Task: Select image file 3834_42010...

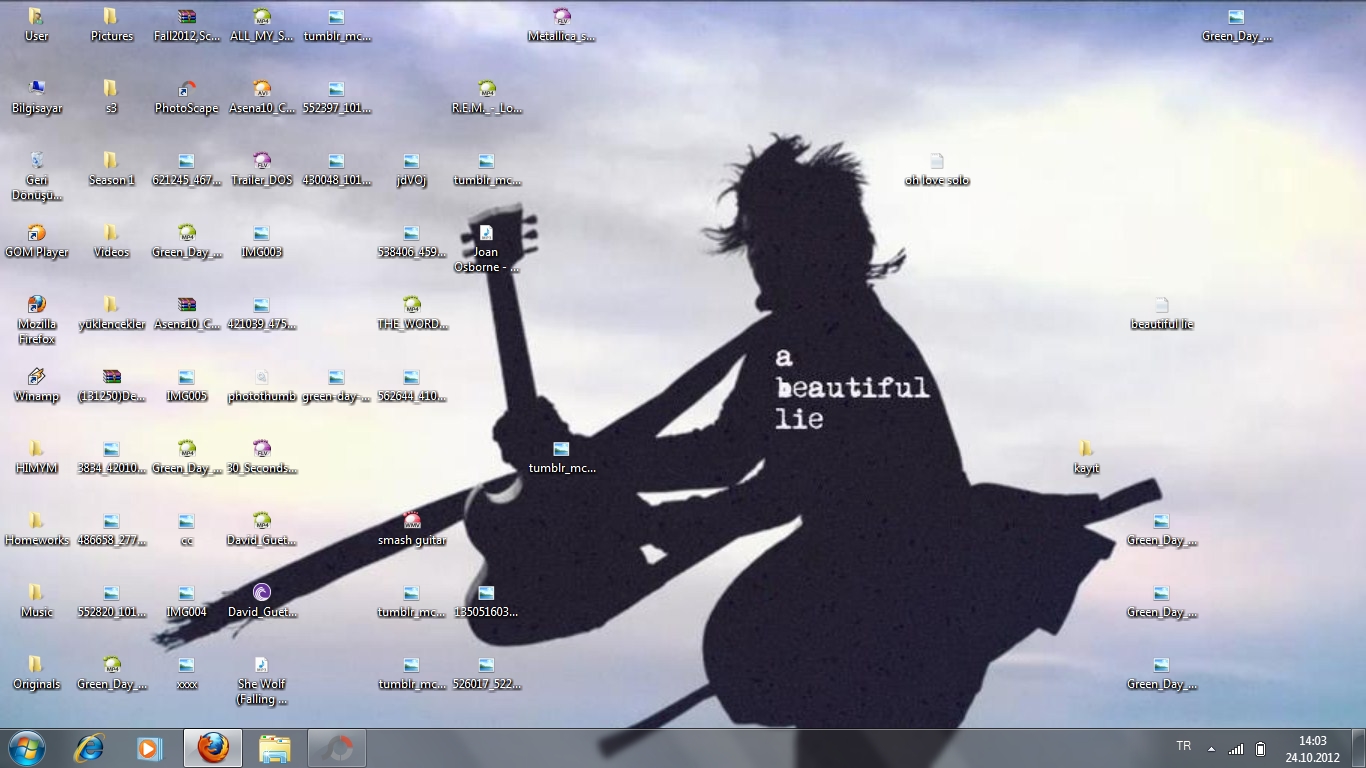Action: point(111,457)
